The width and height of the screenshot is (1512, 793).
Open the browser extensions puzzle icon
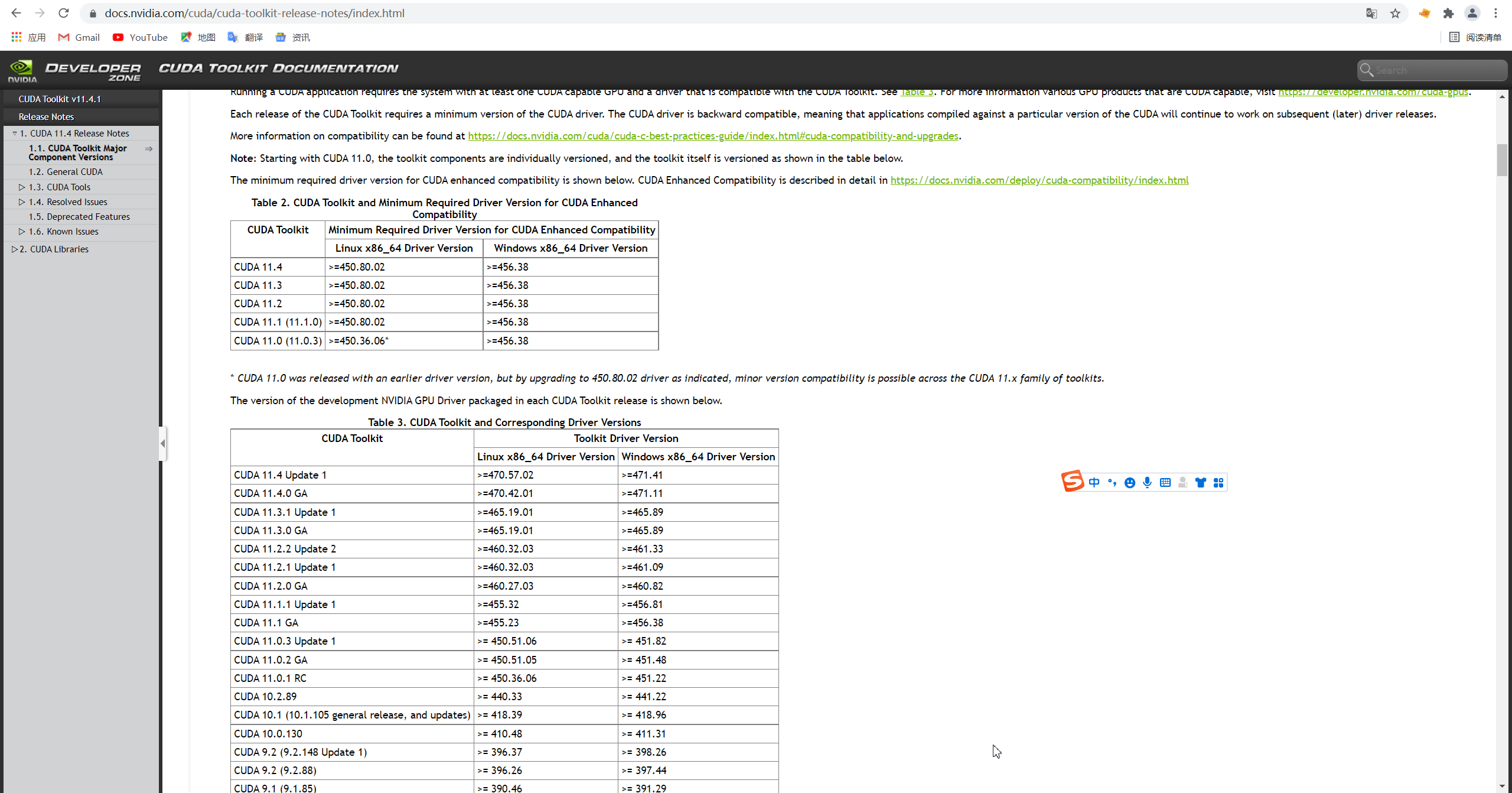[x=1448, y=13]
